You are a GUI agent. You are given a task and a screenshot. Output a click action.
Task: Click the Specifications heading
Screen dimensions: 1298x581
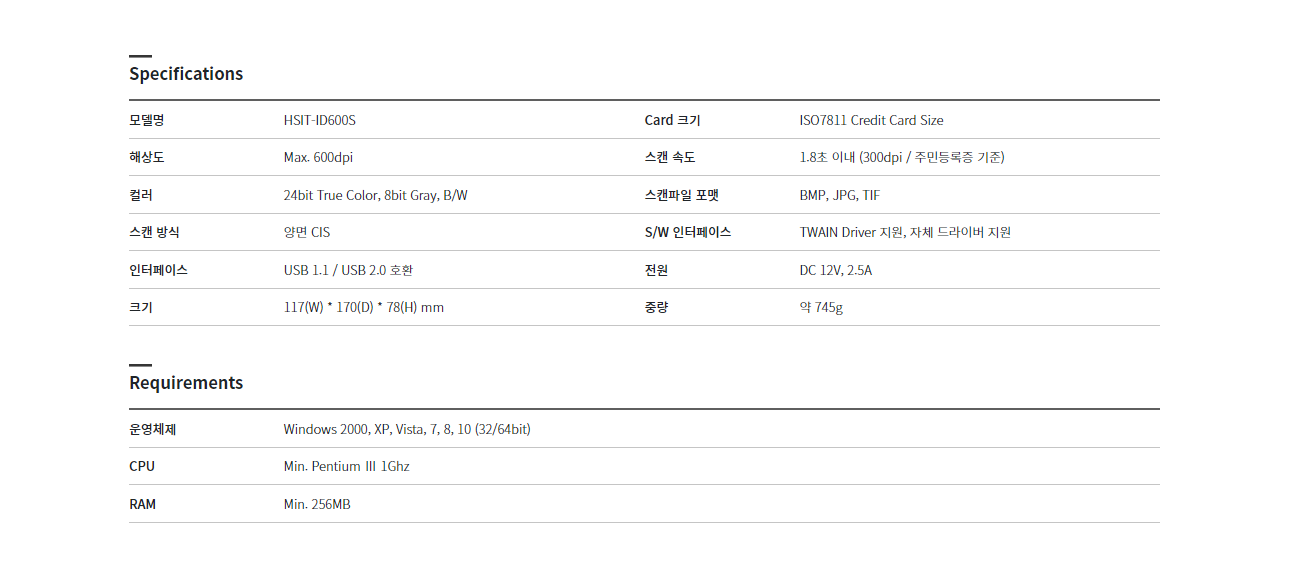186,74
